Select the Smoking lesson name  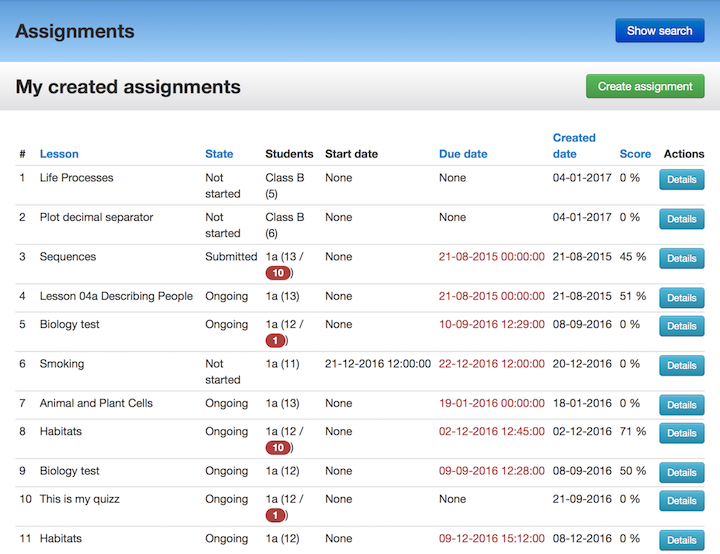click(x=62, y=364)
